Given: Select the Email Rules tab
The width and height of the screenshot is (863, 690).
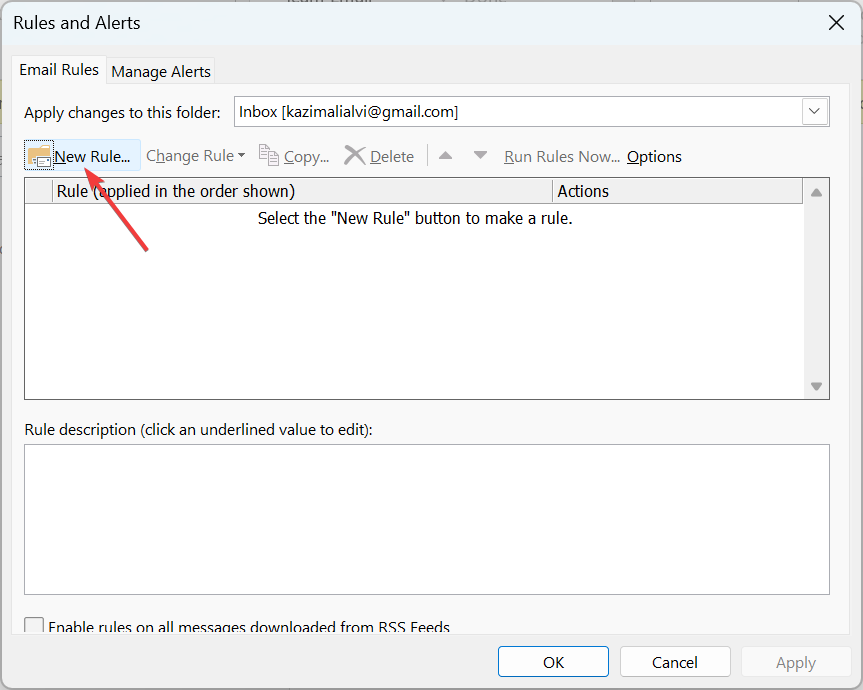Looking at the screenshot, I should pos(59,70).
